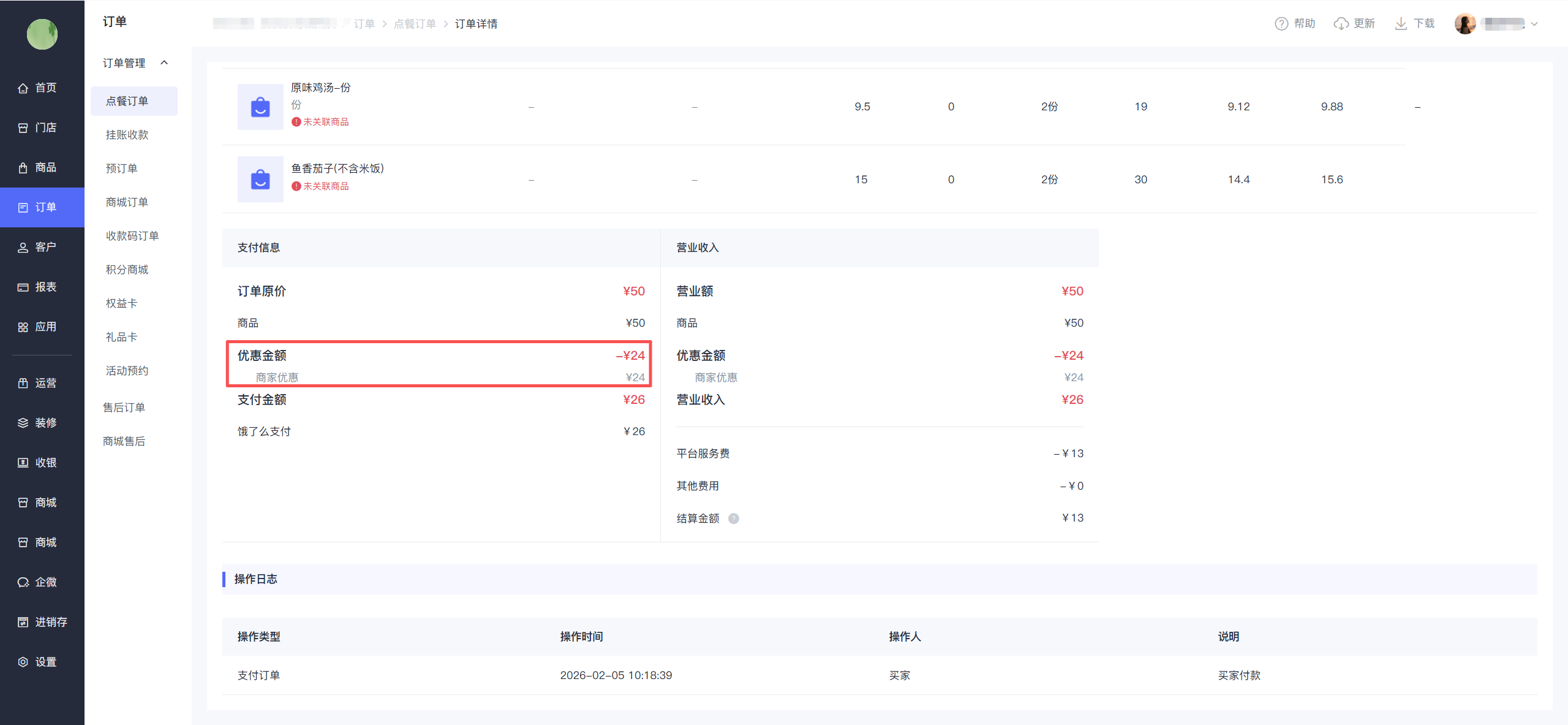Click the 鱼香茄子 product thumbnail
This screenshot has width=1568, height=725.
click(x=260, y=179)
